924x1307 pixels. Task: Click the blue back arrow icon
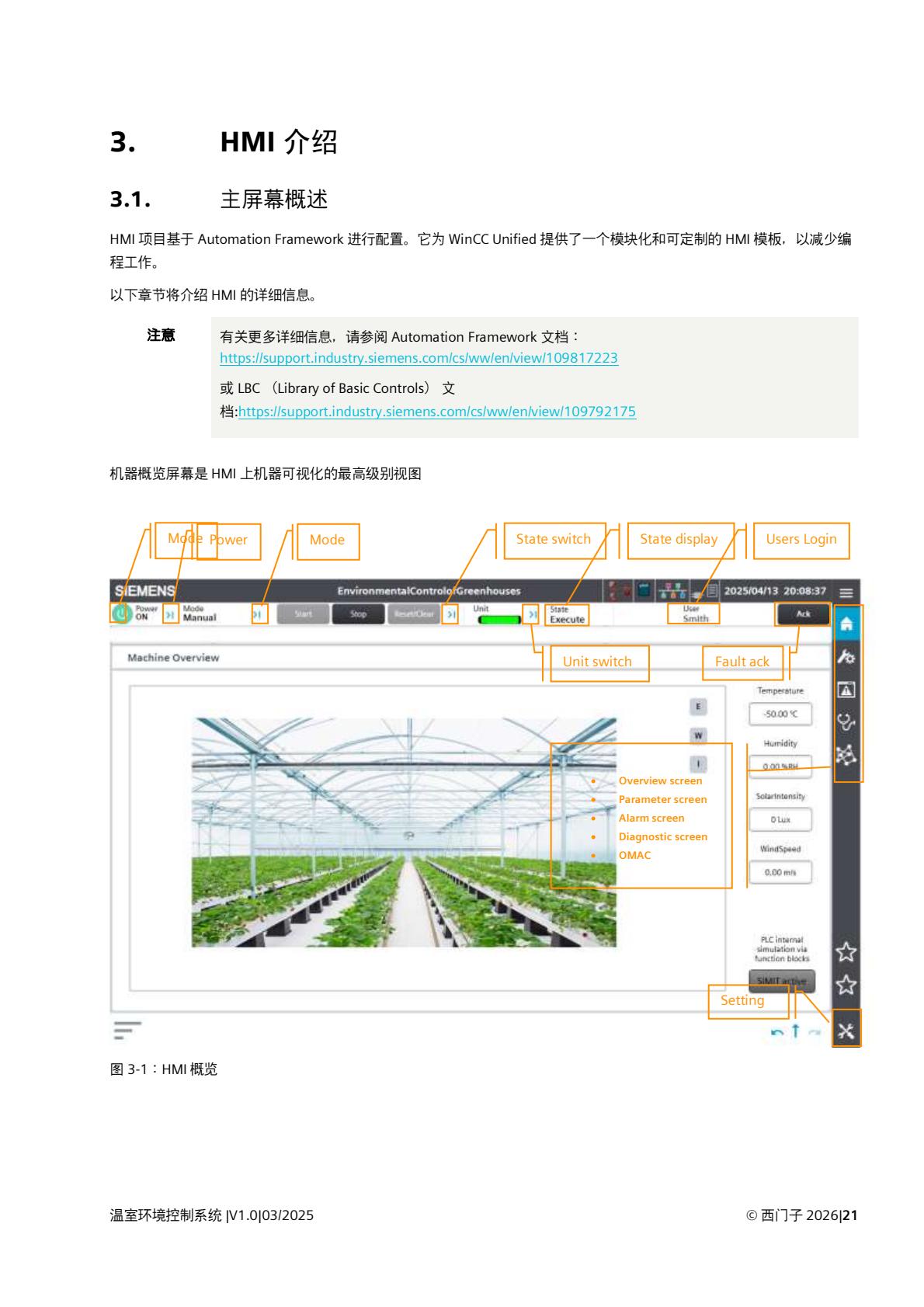776,1032
